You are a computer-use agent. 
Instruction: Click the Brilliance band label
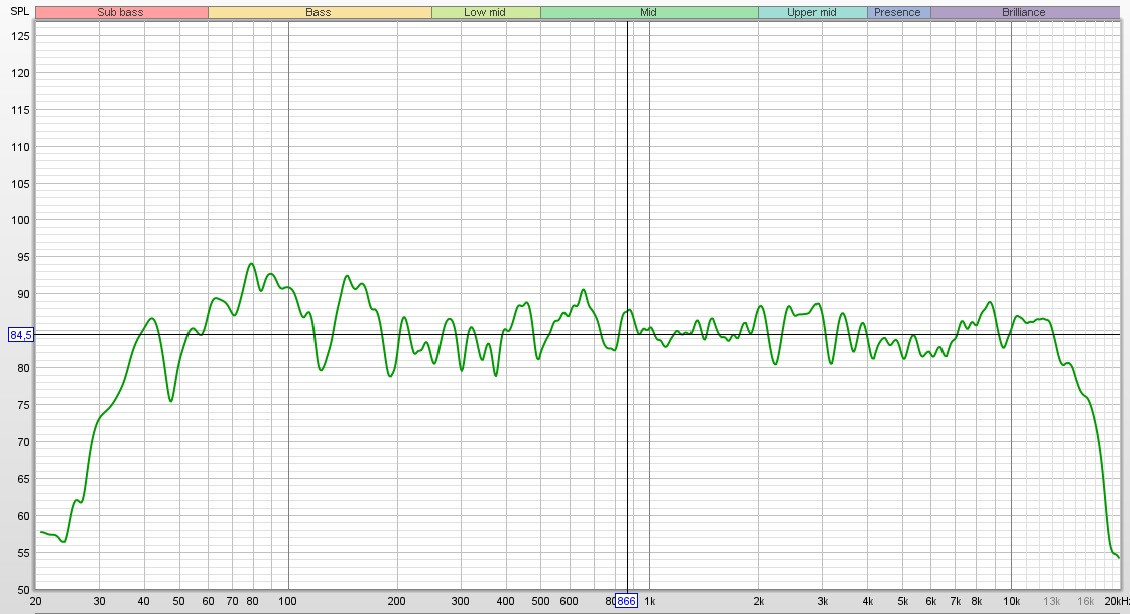(x=1024, y=13)
